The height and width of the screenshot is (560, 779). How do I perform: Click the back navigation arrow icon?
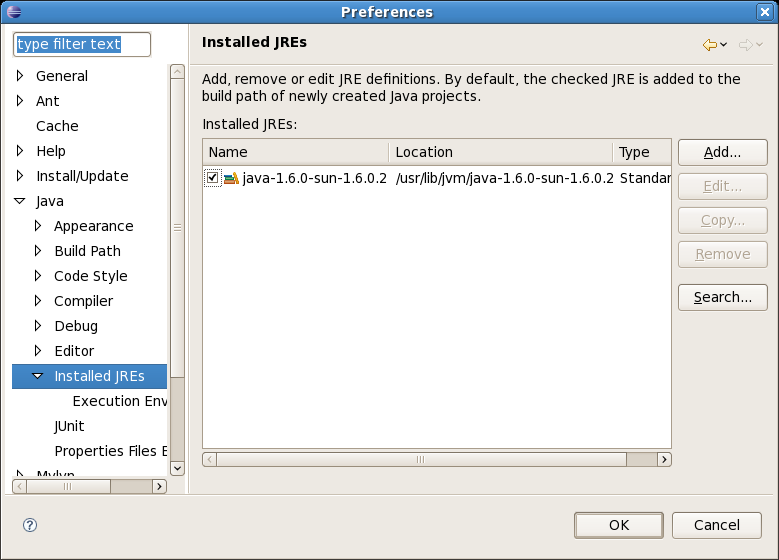click(709, 45)
